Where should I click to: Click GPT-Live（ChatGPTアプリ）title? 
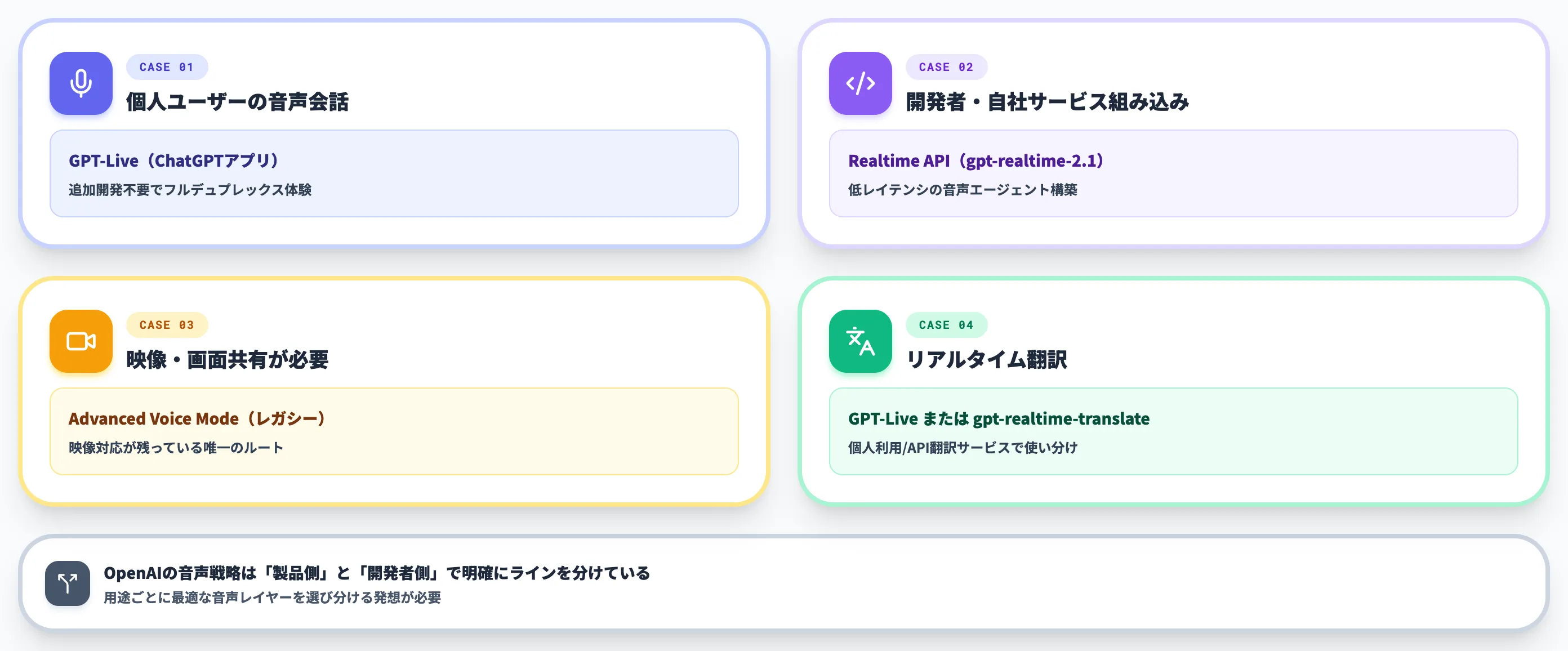tap(173, 160)
